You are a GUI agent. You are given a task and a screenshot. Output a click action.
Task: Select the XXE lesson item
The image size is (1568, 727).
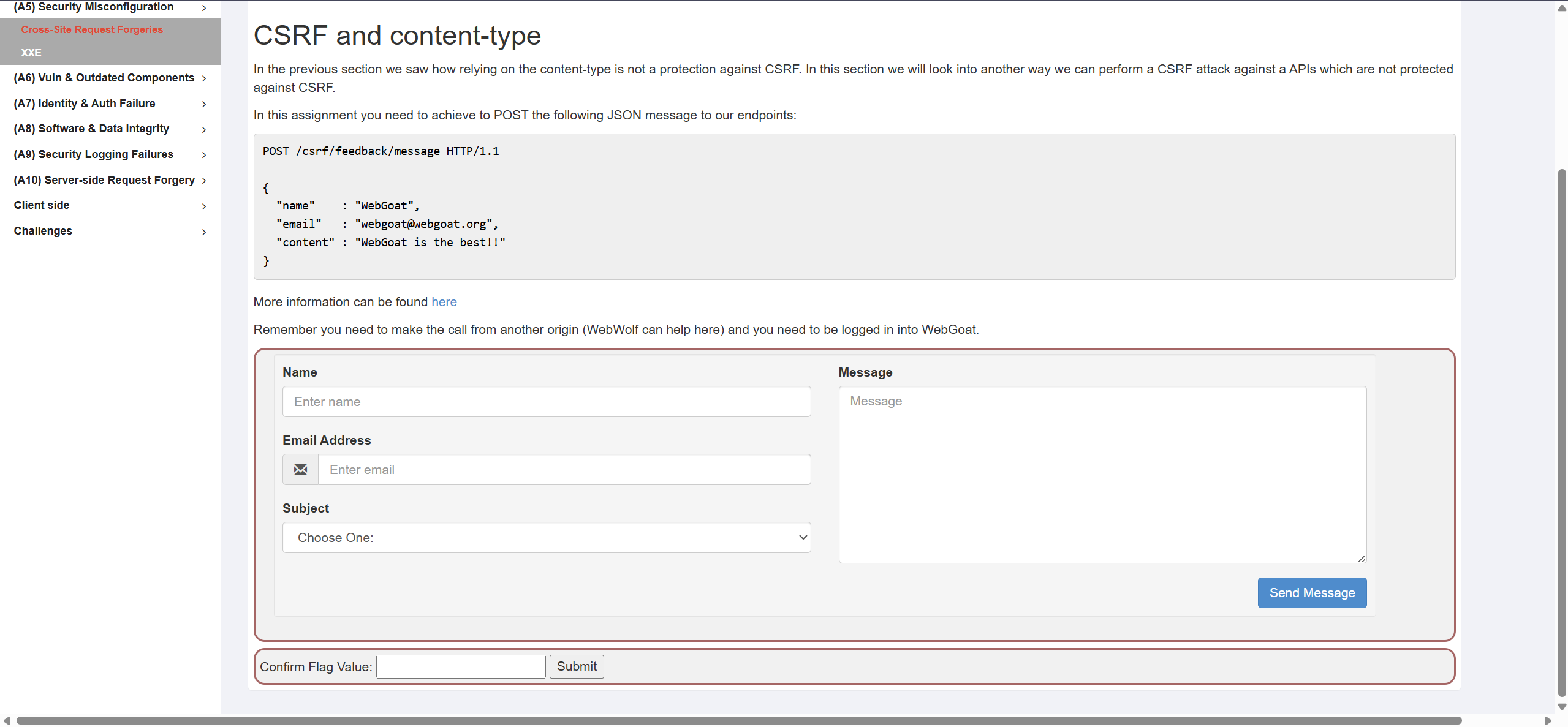(31, 53)
